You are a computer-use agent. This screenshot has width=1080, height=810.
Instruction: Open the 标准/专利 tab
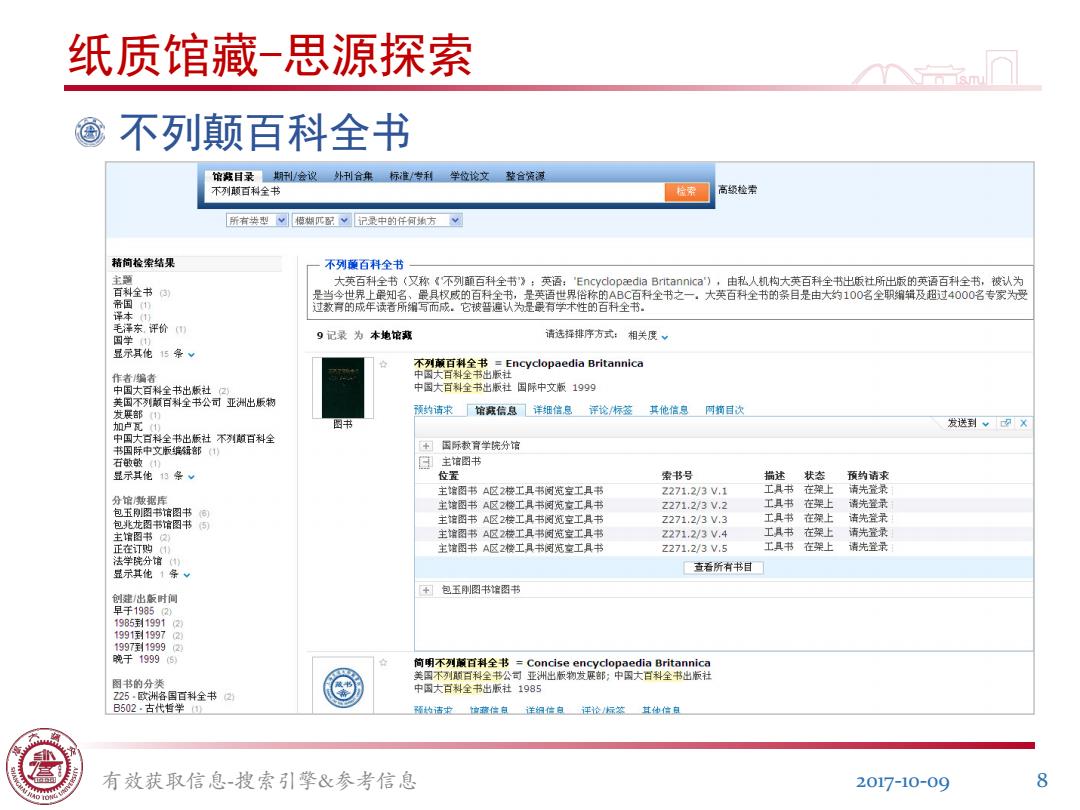point(411,176)
